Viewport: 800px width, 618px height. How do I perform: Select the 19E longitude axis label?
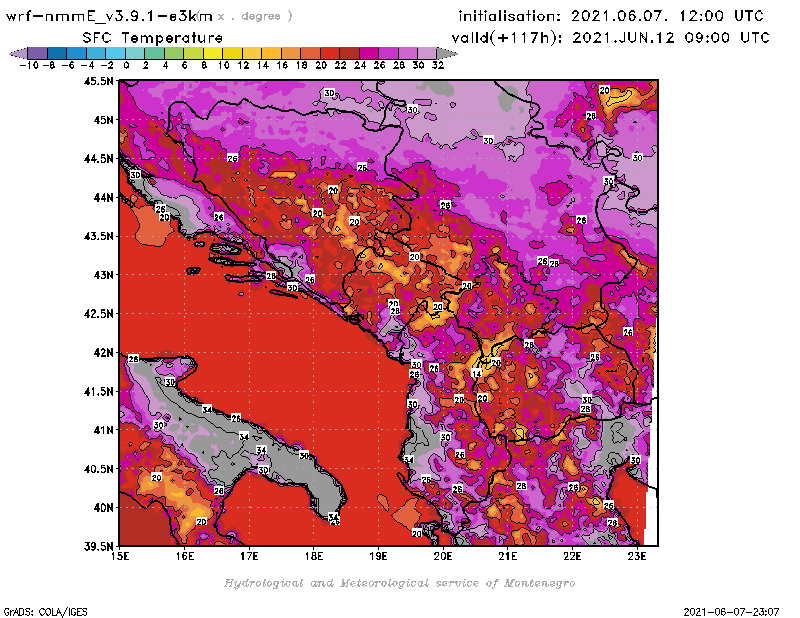[379, 558]
